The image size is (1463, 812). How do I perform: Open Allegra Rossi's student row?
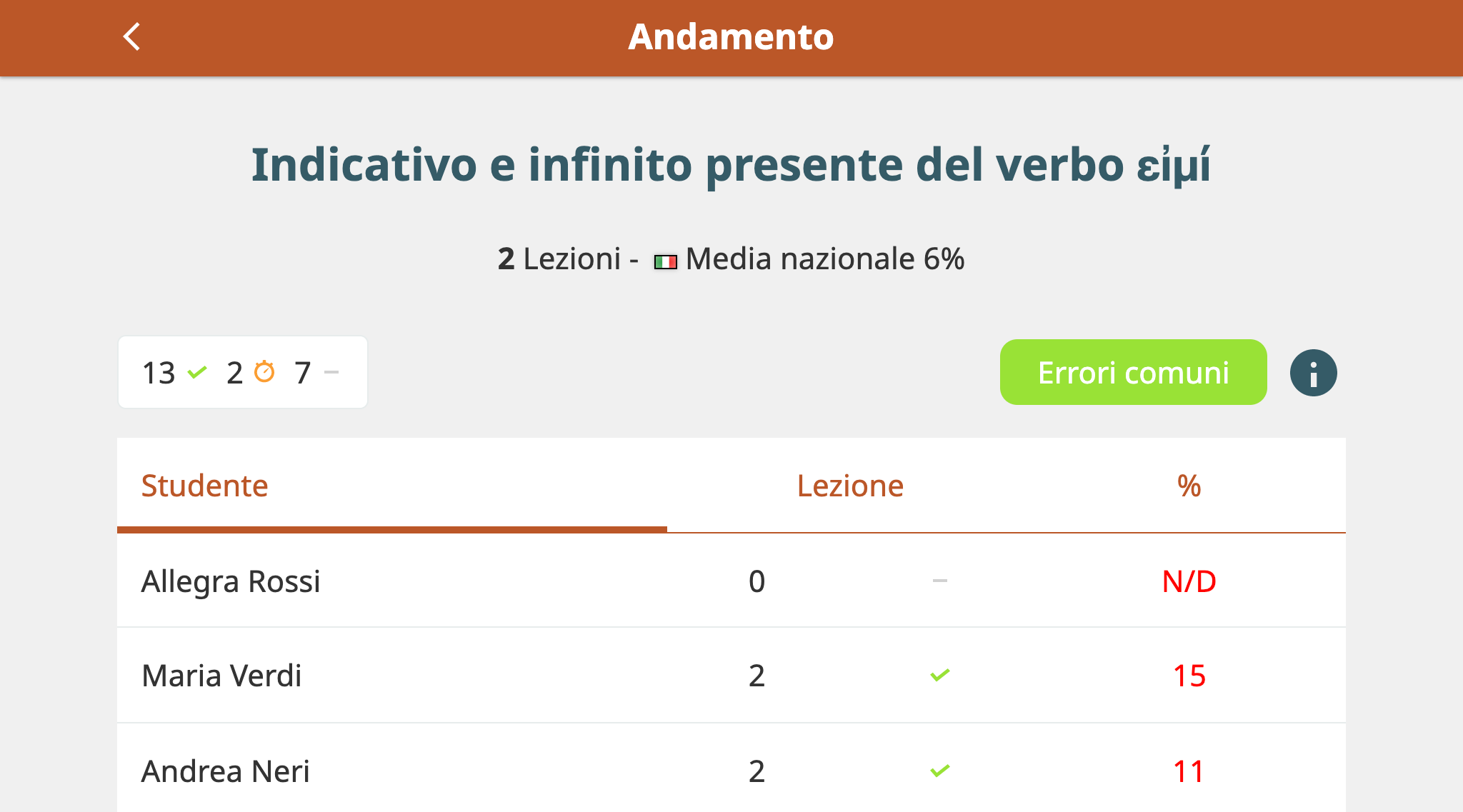tap(731, 581)
